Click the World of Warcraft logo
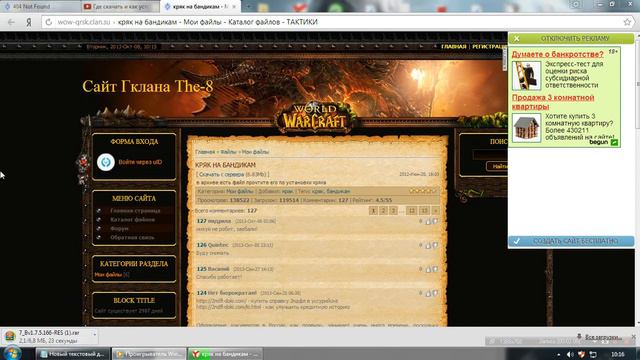This screenshot has height=360, width=640. pos(315,118)
